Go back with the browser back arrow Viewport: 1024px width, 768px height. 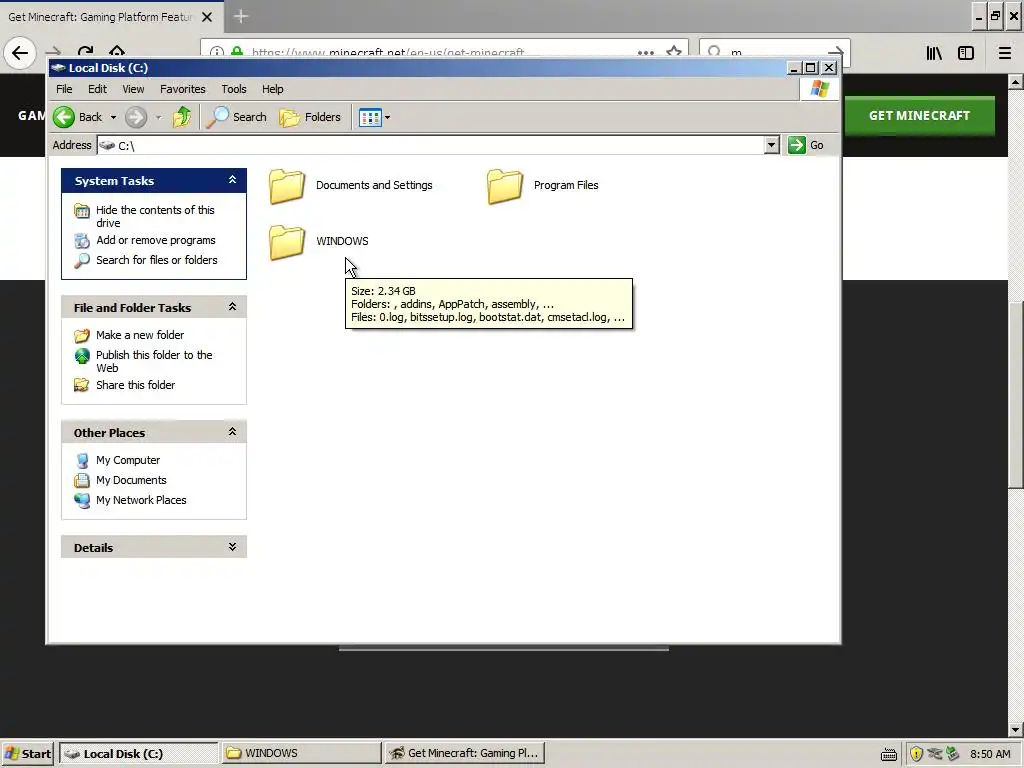(20, 53)
